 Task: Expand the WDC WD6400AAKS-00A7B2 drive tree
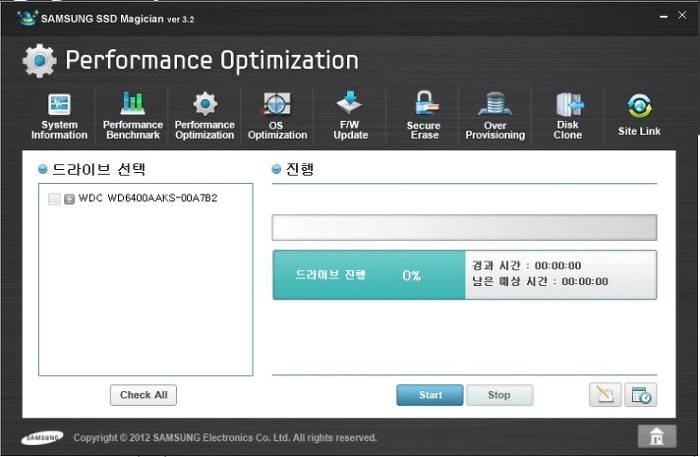(x=69, y=199)
